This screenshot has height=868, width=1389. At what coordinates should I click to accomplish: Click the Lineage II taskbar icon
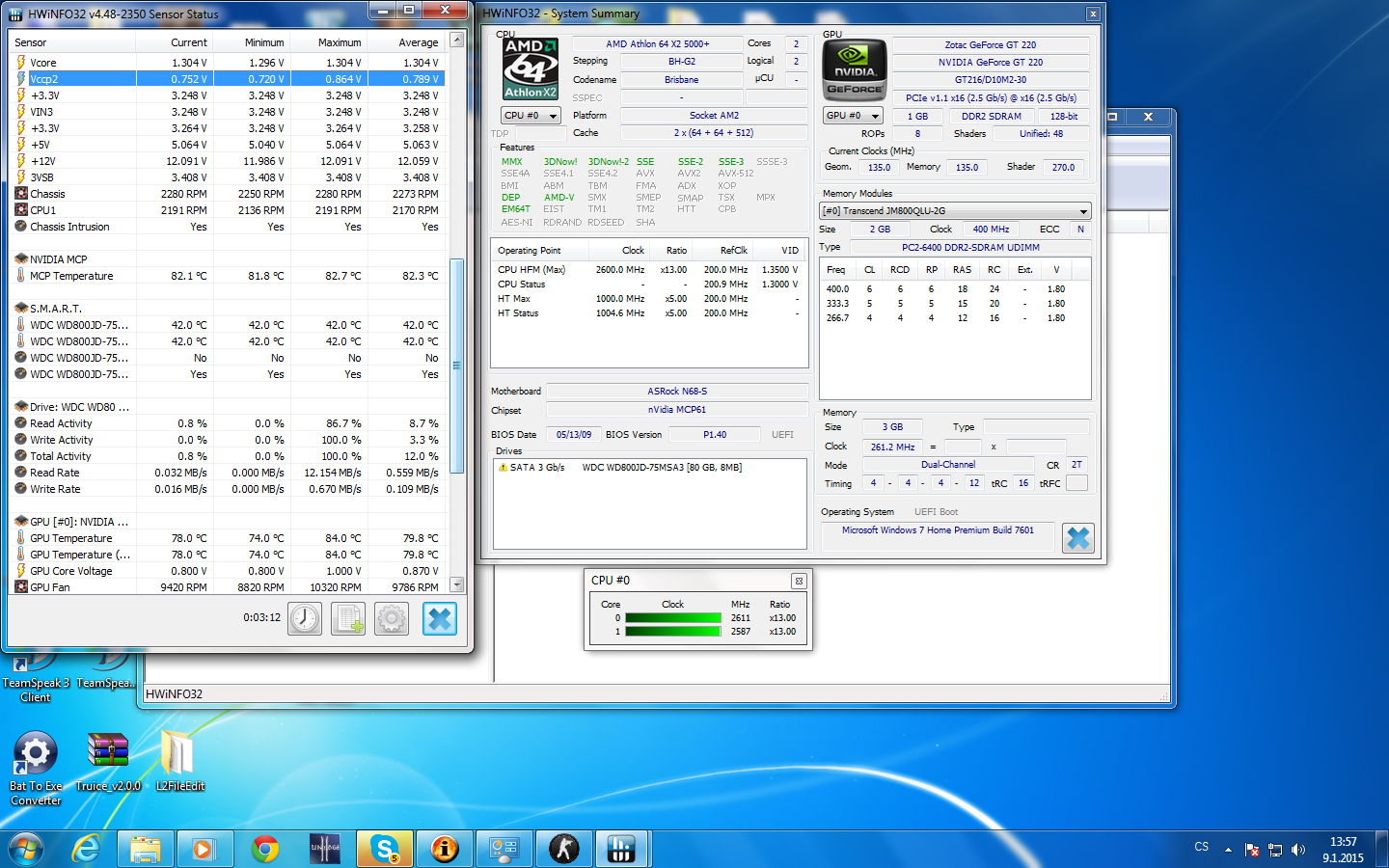[325, 849]
